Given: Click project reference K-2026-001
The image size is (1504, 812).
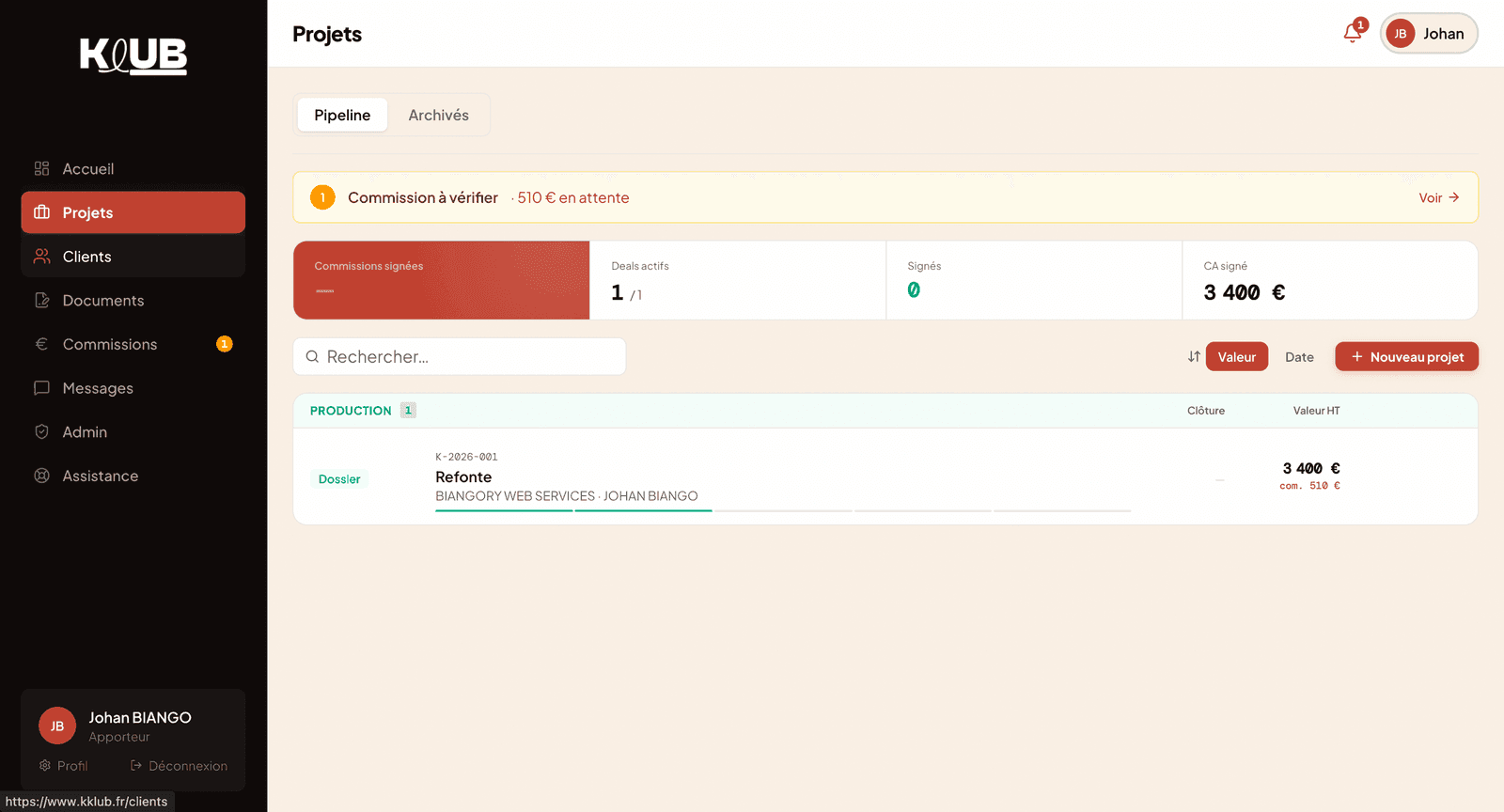Looking at the screenshot, I should [x=466, y=457].
